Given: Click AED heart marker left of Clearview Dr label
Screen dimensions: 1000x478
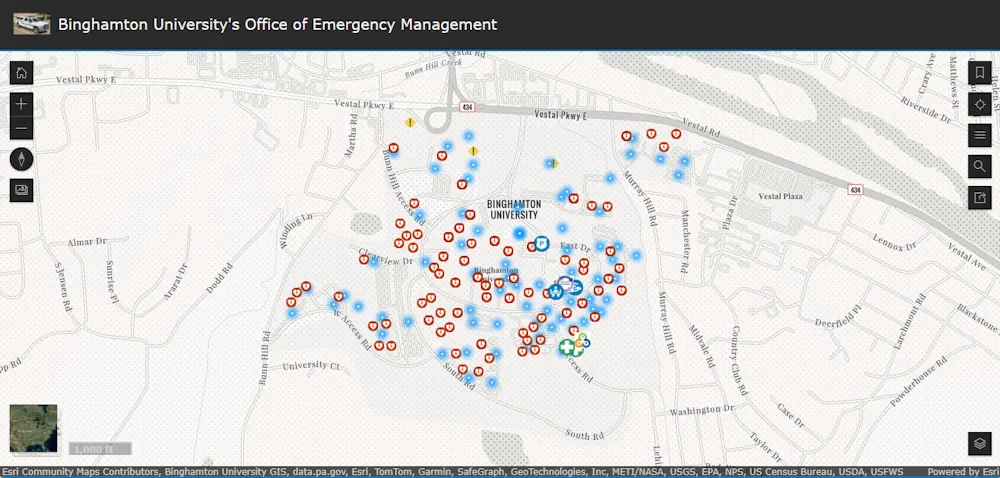Looking at the screenshot, I should pos(364,259).
